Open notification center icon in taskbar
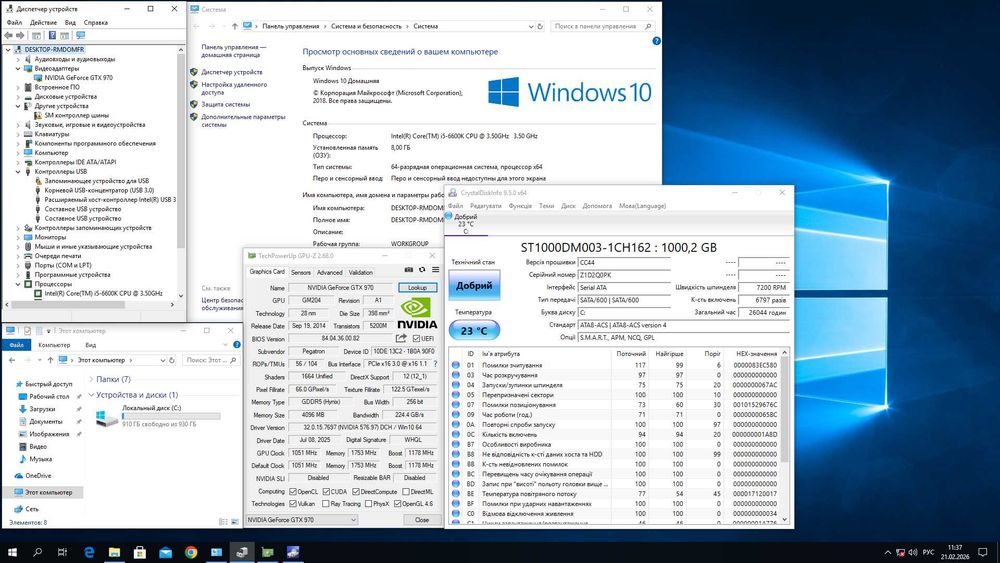The height and width of the screenshot is (563, 1000). [x=983, y=552]
